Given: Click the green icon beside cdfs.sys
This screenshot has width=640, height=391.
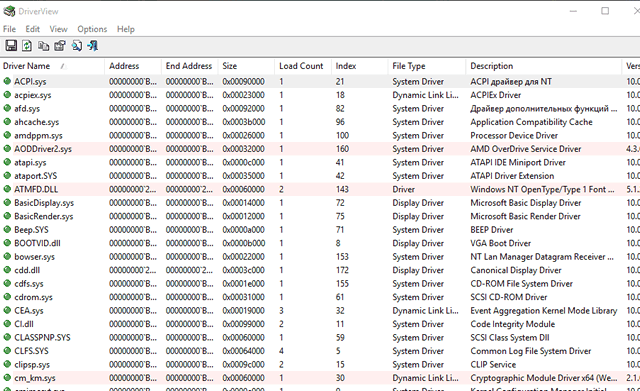Looking at the screenshot, I should (7, 283).
